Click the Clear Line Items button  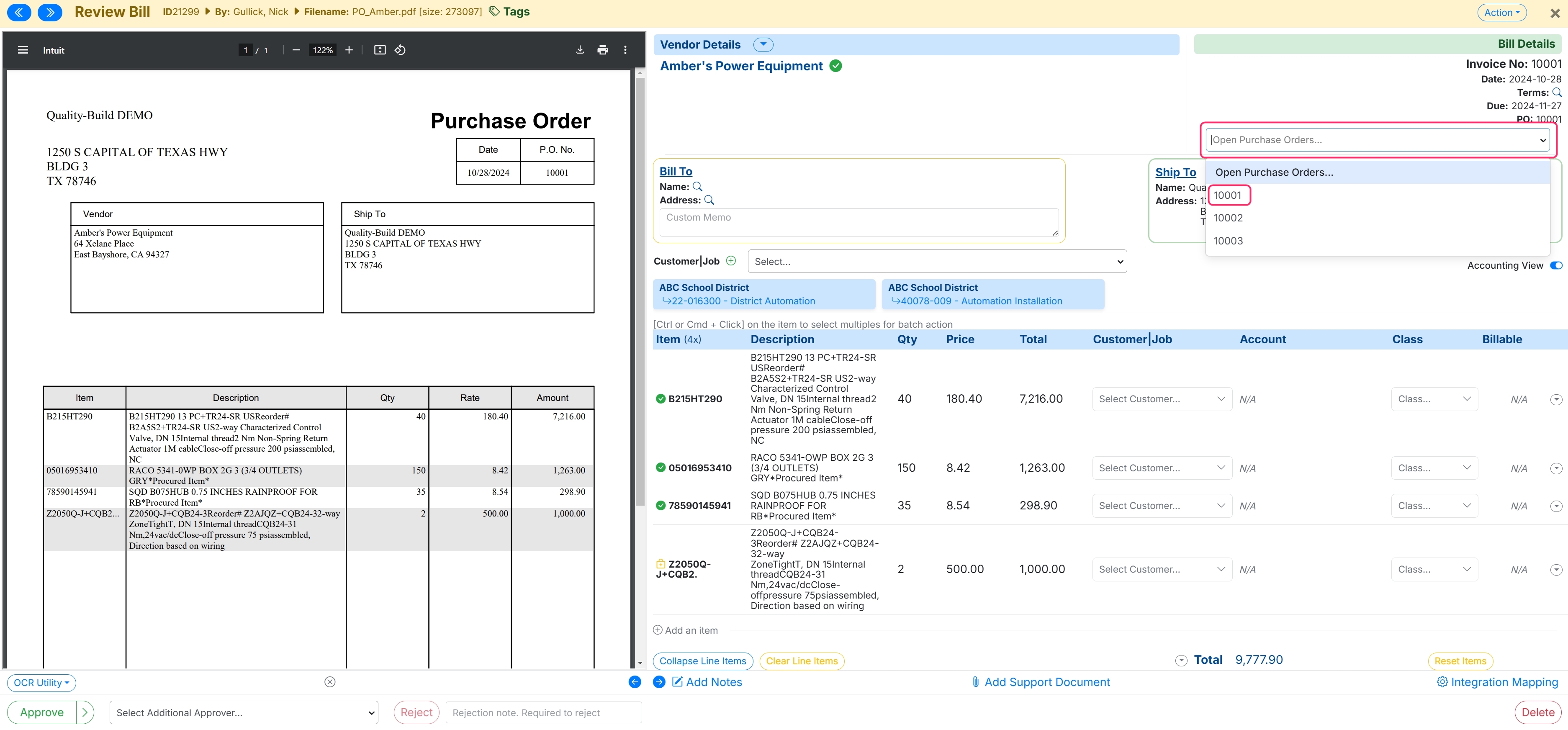802,661
